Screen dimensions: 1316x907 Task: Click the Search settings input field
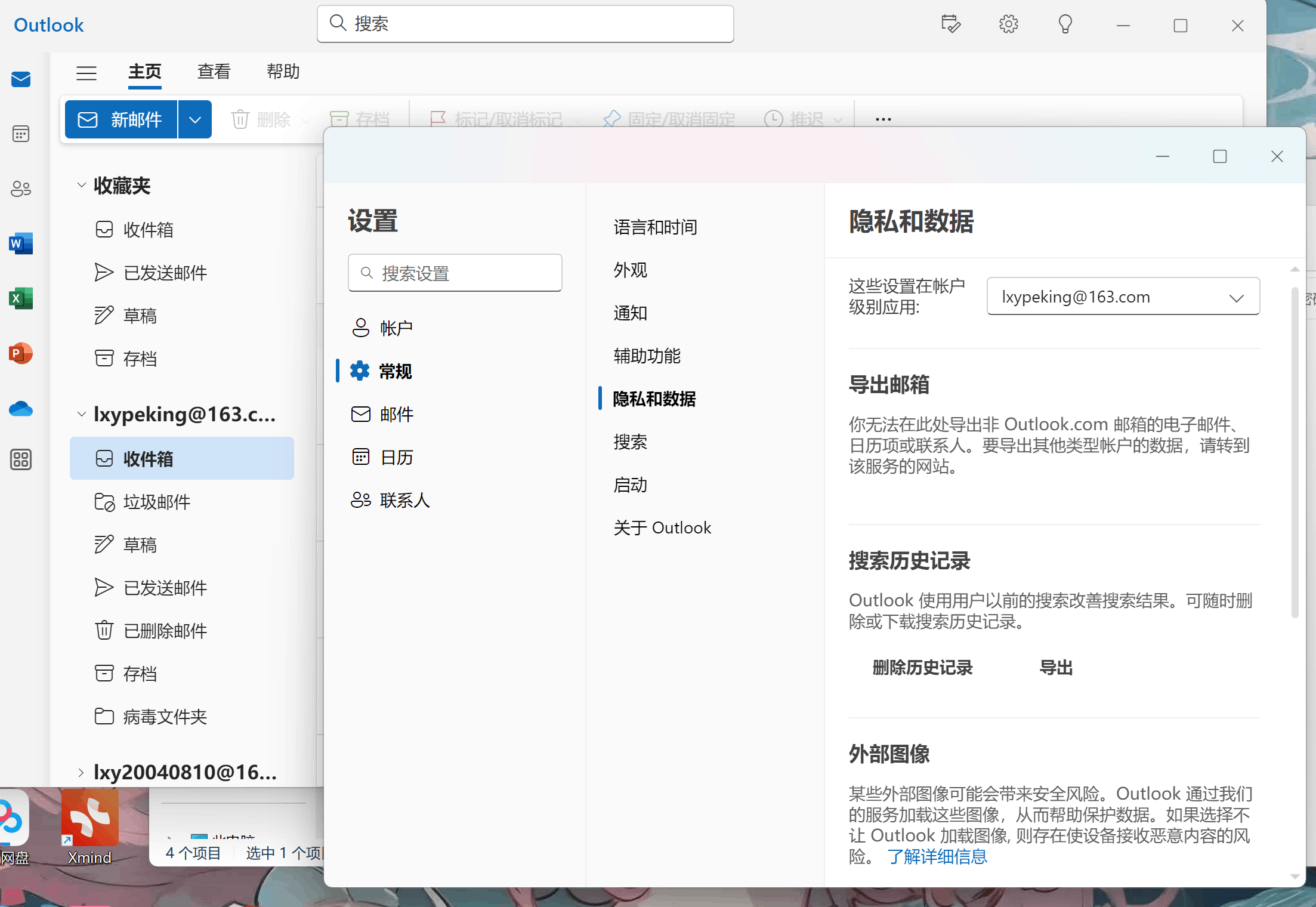point(455,273)
